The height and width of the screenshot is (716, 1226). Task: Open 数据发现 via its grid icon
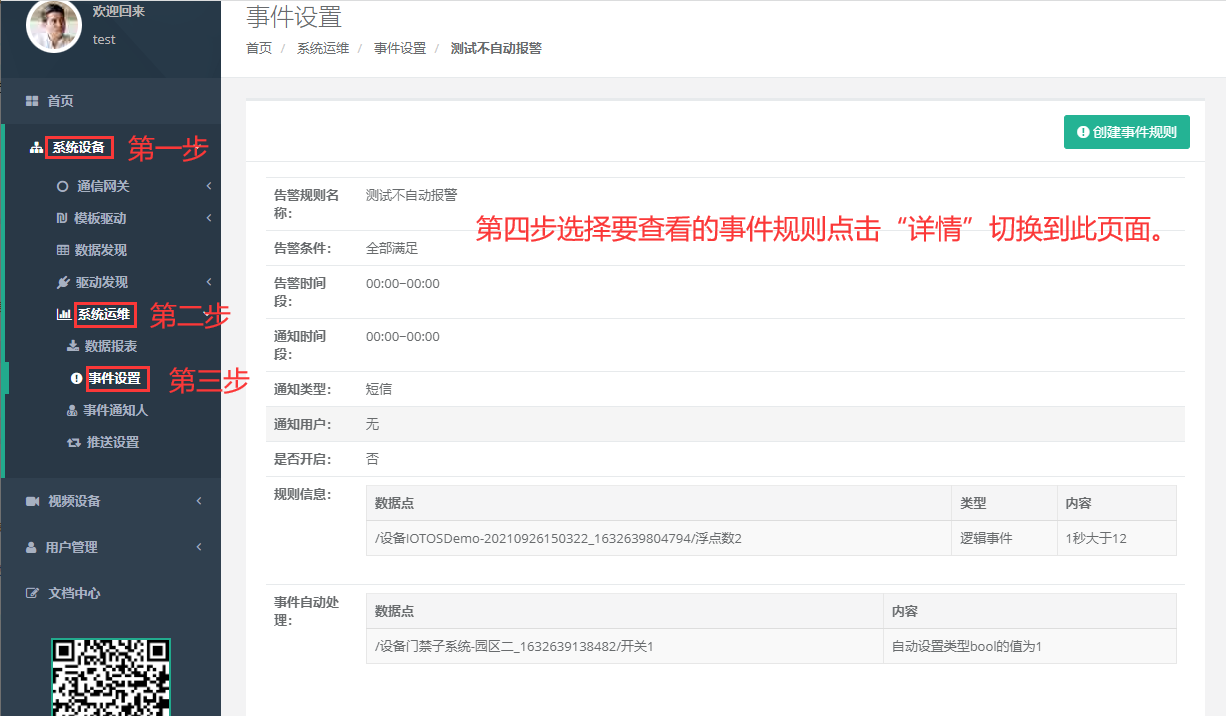(x=62, y=249)
